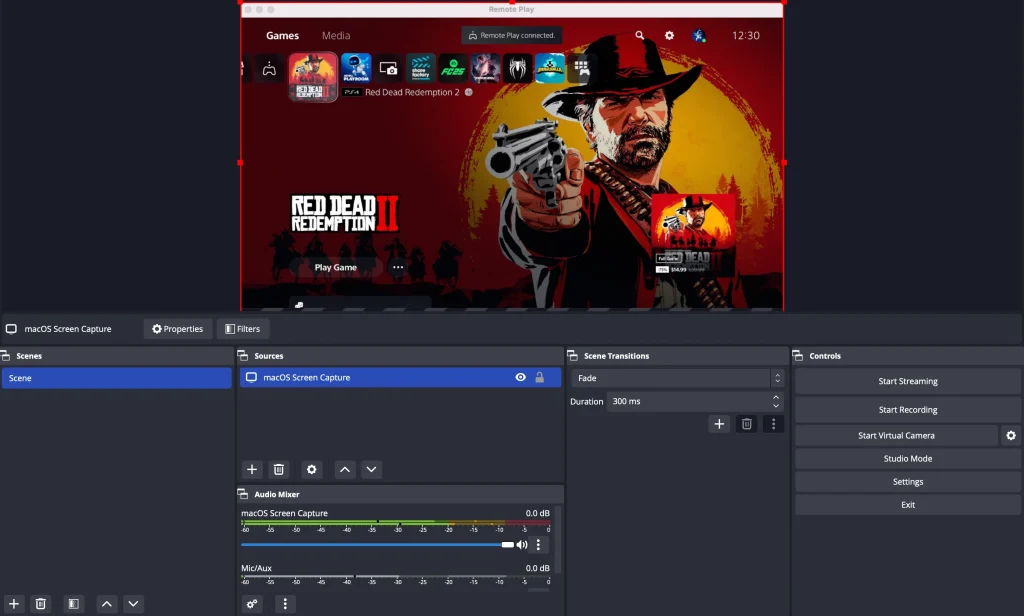Click Start Streaming button
Image resolution: width=1024 pixels, height=616 pixels.
[x=907, y=381]
